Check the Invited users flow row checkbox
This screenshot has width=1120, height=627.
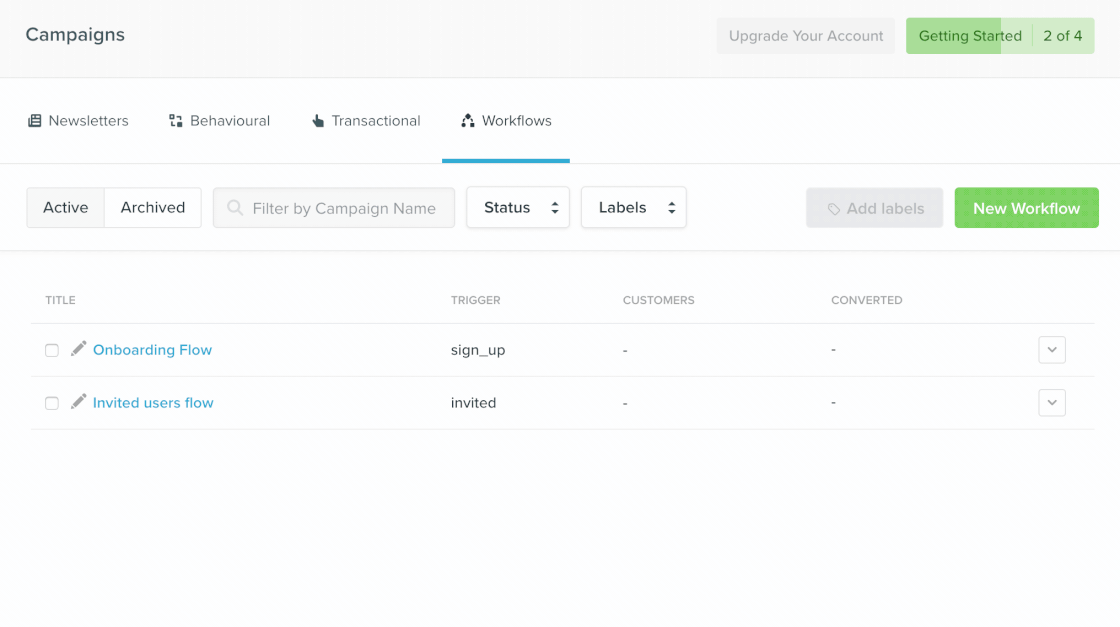pos(51,402)
